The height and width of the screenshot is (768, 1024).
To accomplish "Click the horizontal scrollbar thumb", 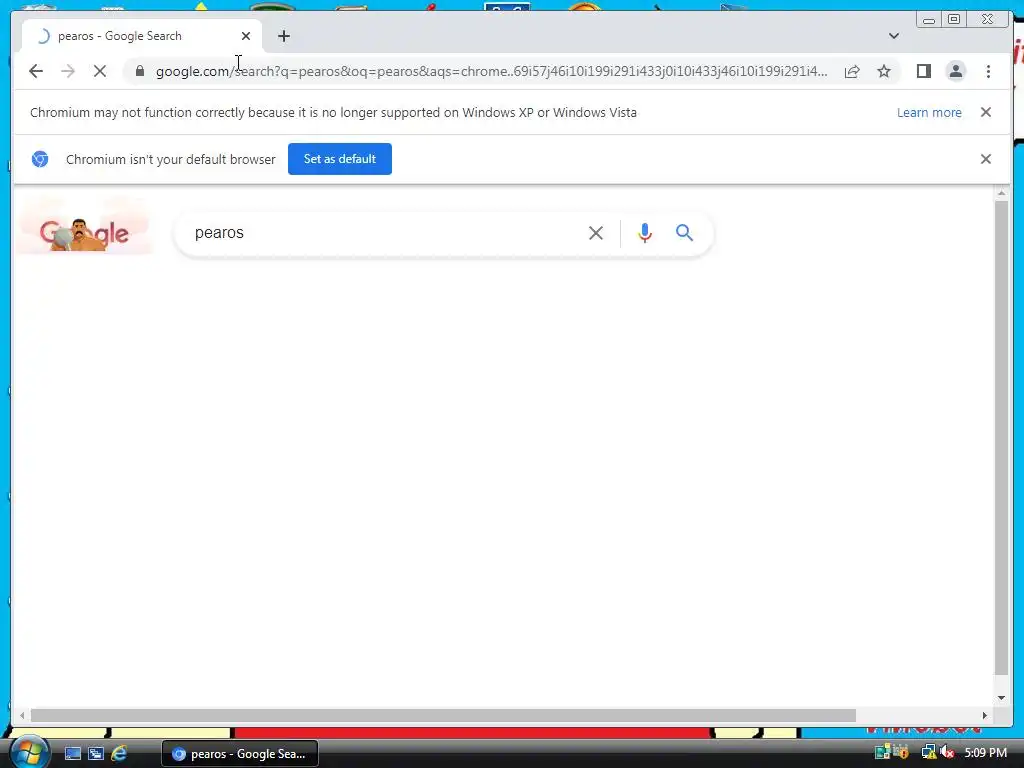I will [x=443, y=716].
